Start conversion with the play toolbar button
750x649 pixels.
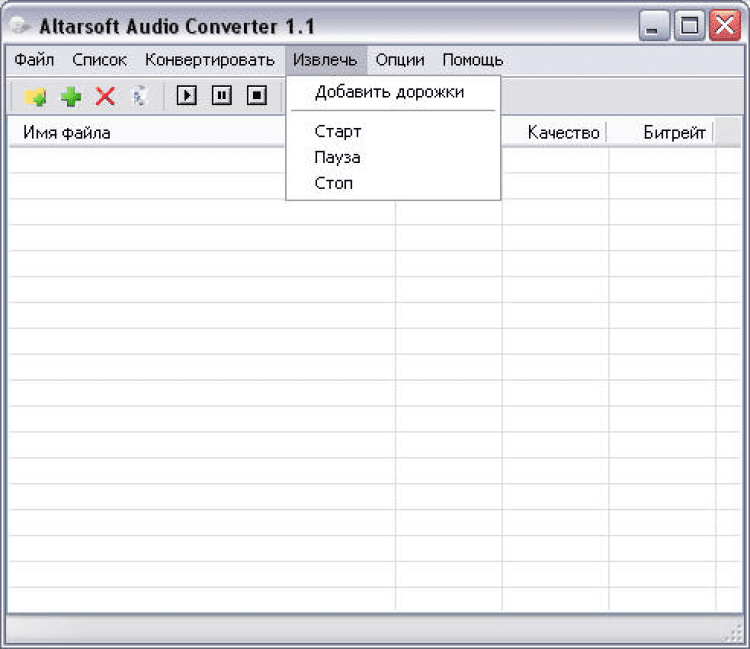click(x=187, y=95)
